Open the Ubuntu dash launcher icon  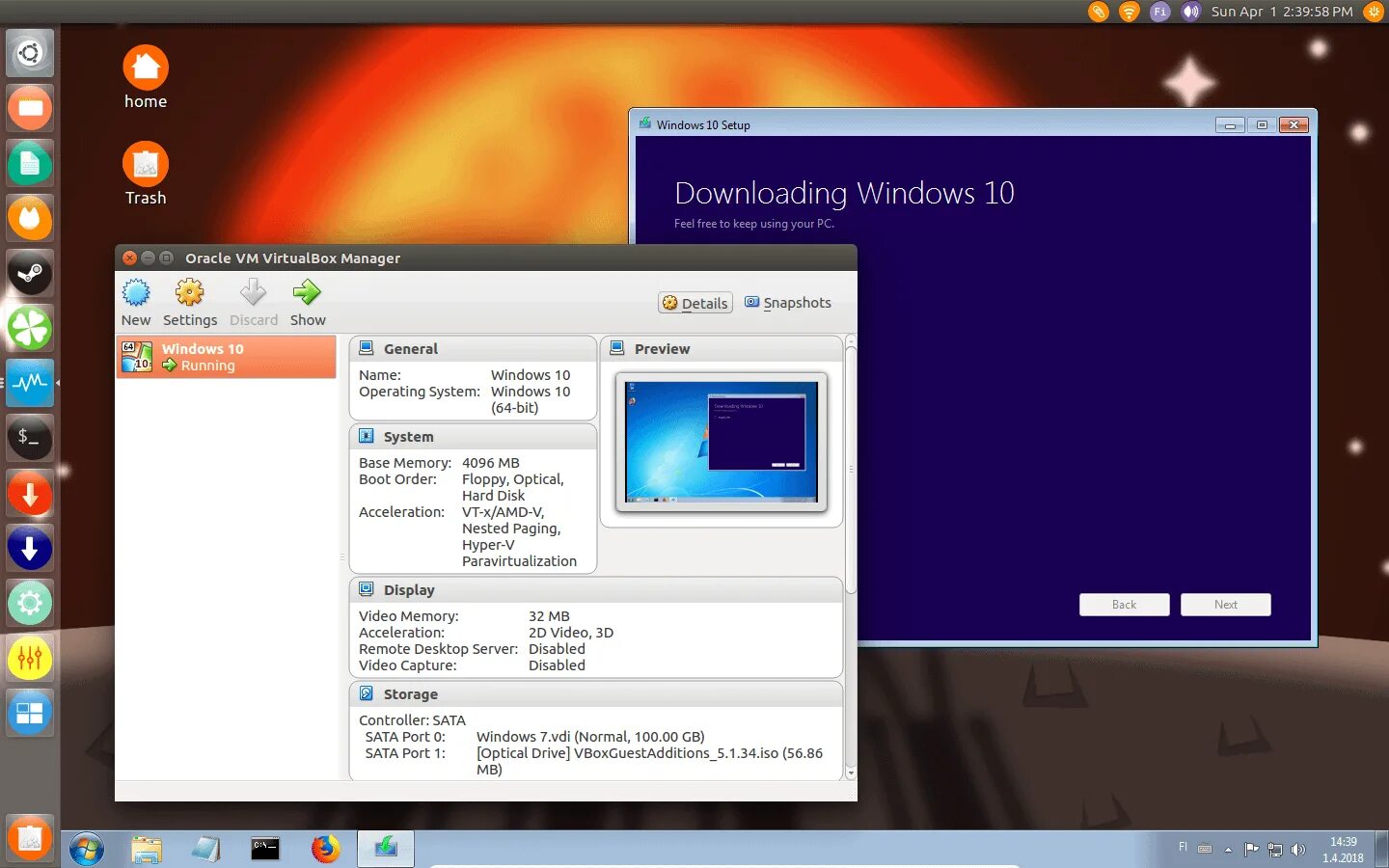tap(30, 53)
